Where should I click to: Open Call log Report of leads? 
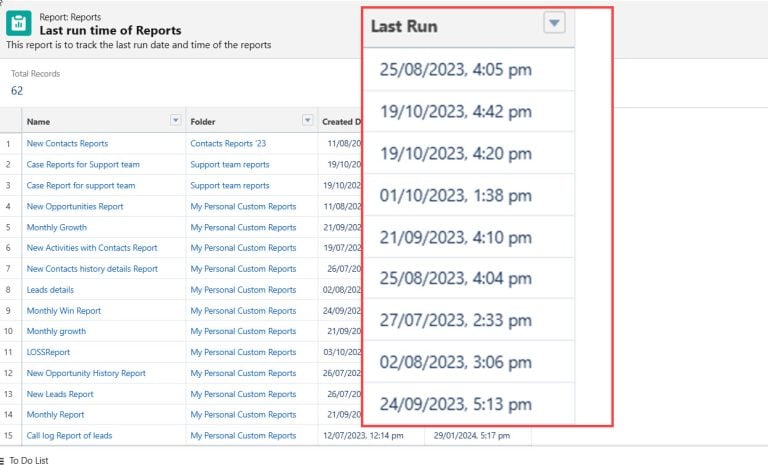[x=69, y=436]
